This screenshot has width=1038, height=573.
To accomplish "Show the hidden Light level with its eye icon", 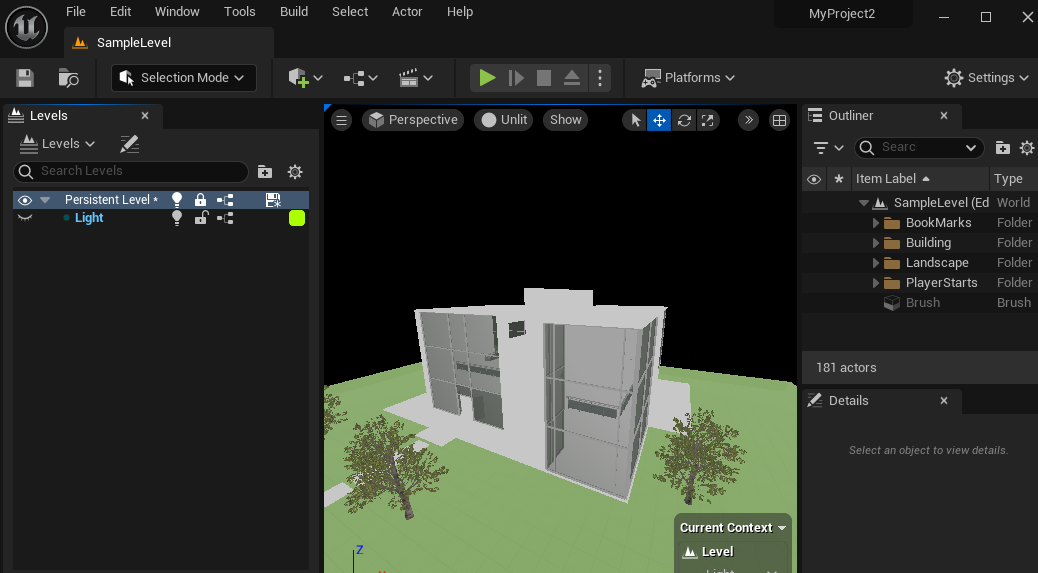I will [24, 218].
